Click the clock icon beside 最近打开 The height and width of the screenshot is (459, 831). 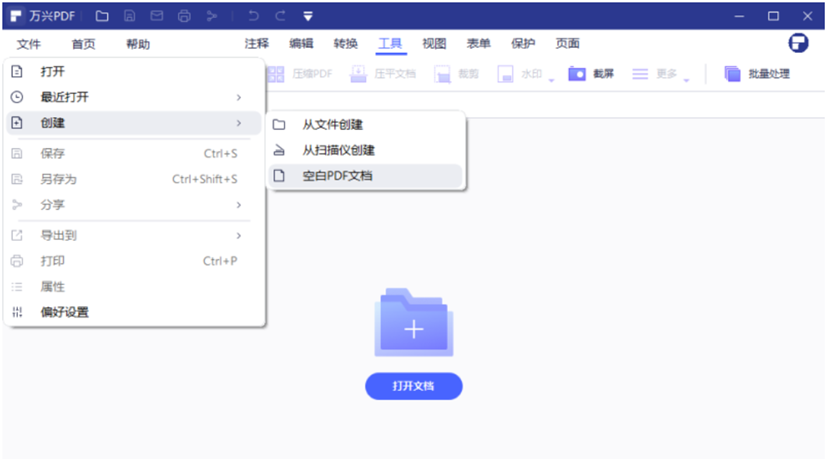[17, 97]
